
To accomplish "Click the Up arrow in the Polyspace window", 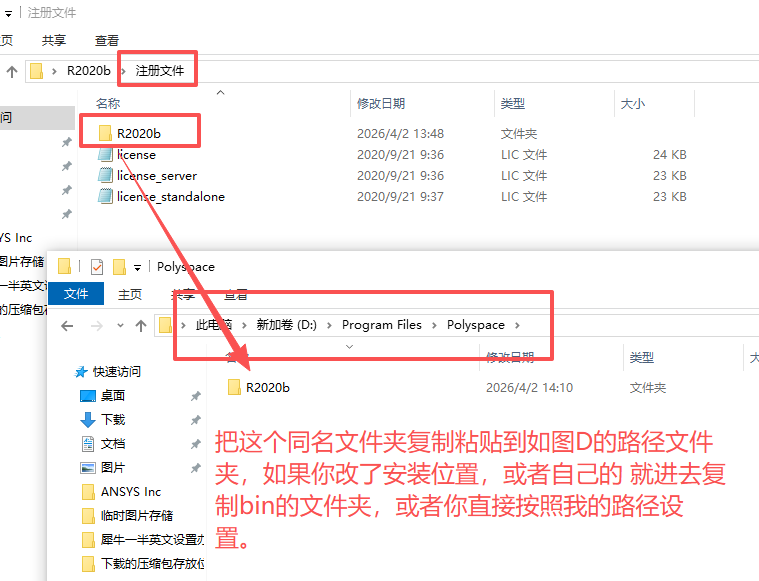I will pos(141,325).
